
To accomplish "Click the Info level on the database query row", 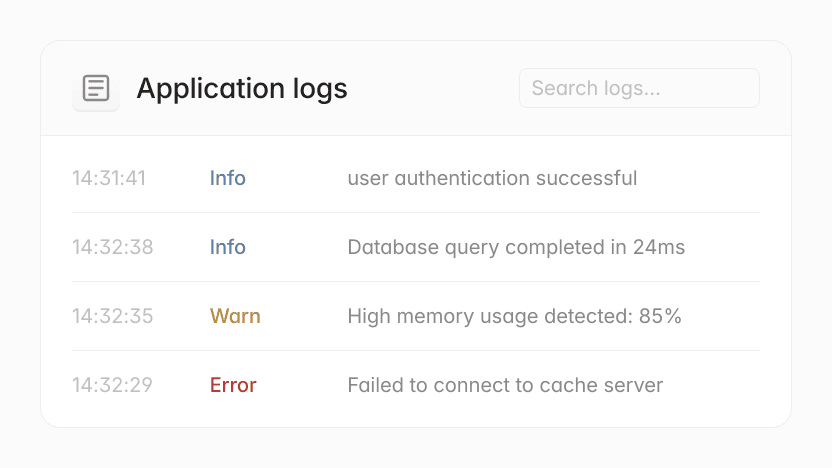I will point(228,247).
